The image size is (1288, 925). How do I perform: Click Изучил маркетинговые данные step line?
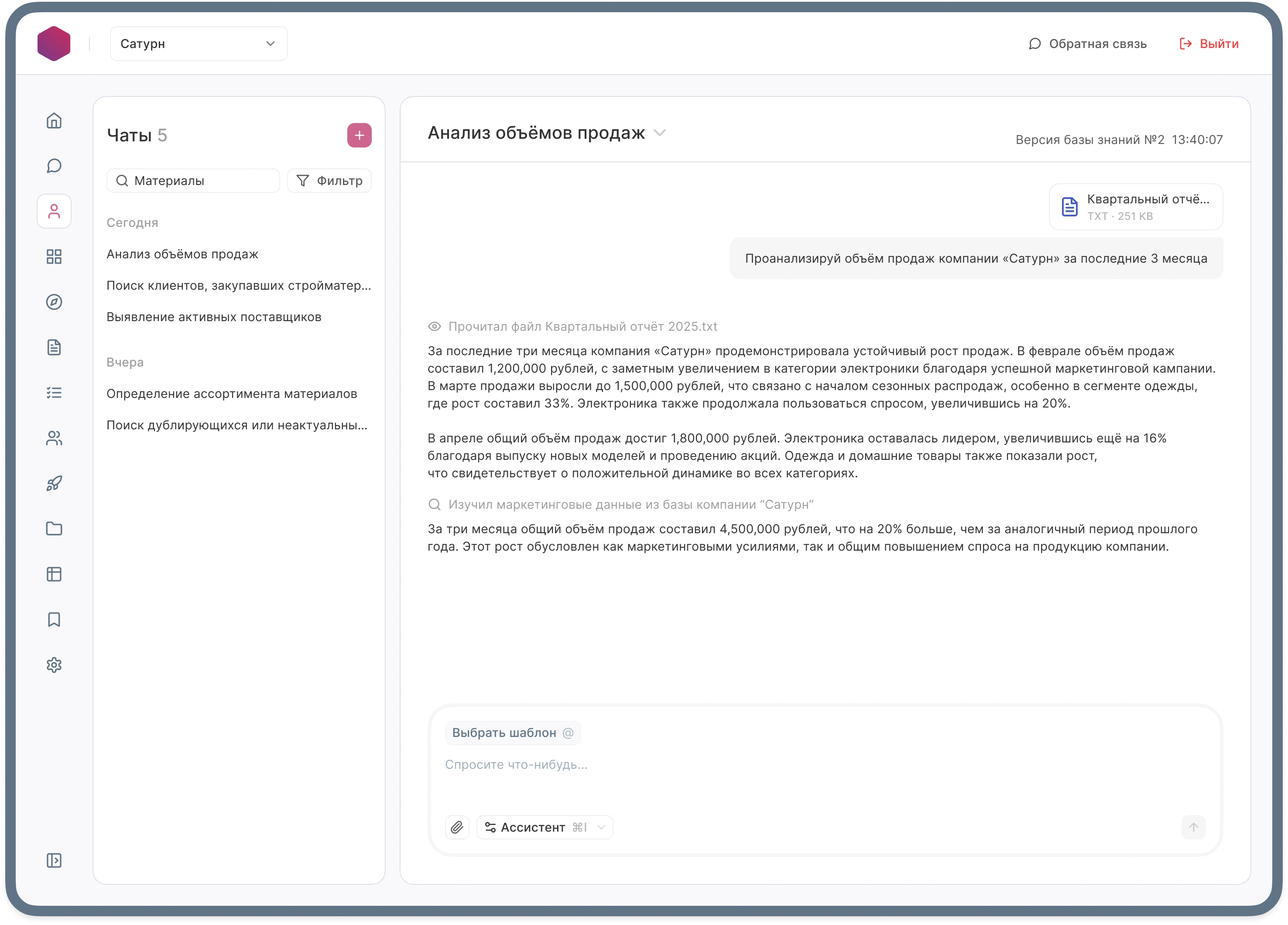[621, 505]
